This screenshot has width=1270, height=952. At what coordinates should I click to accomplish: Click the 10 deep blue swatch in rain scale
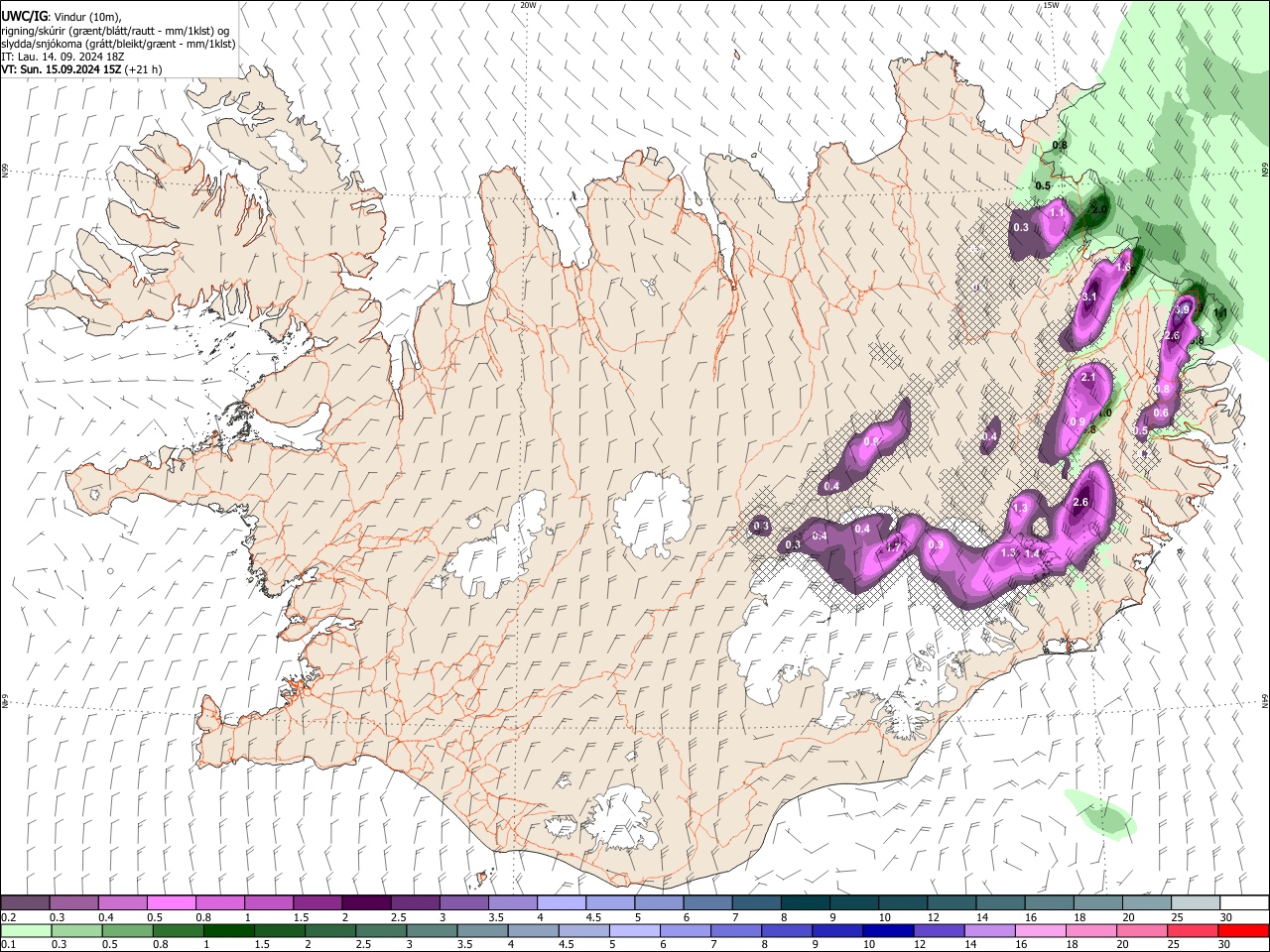[887, 930]
